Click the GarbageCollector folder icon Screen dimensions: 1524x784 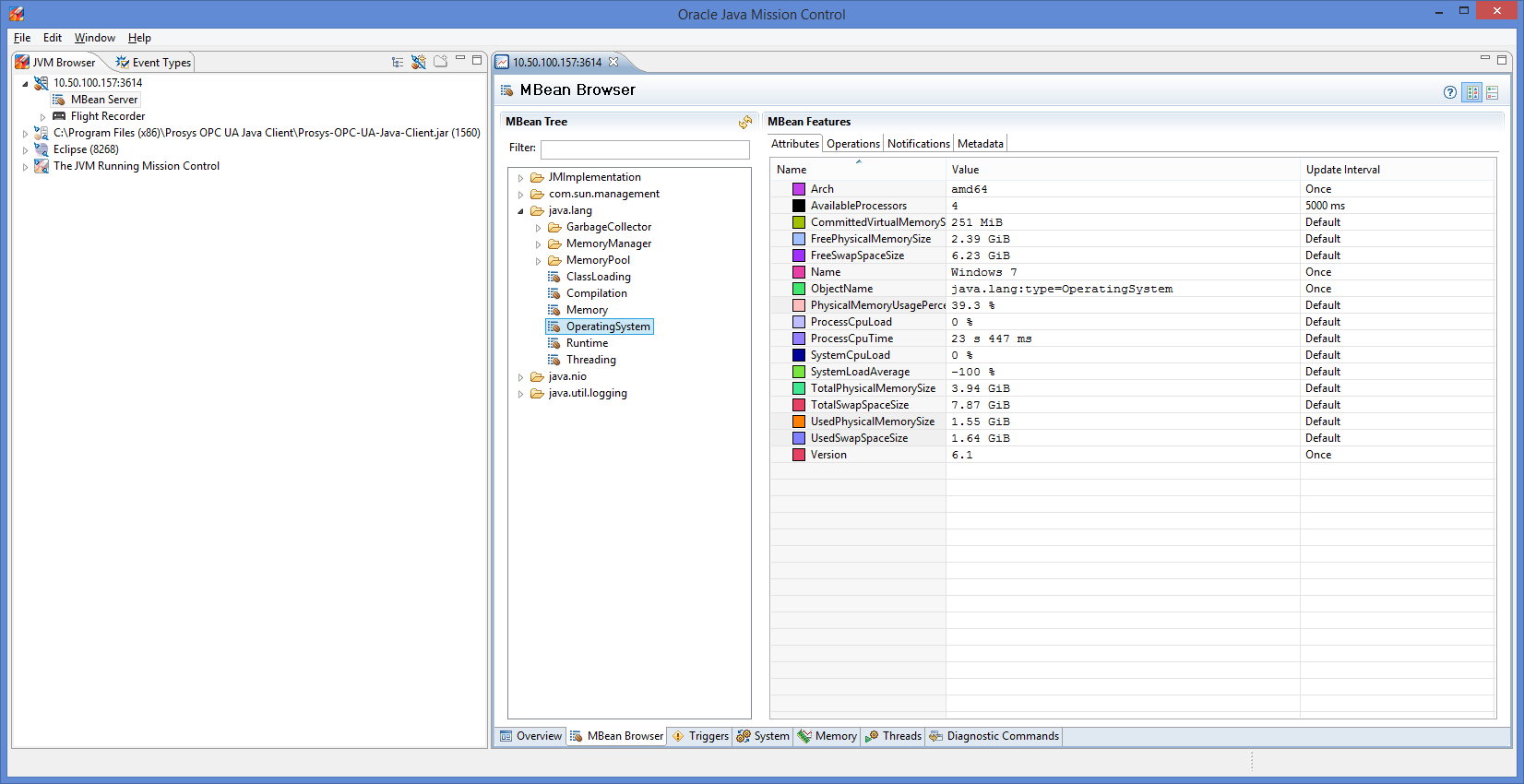pyautogui.click(x=554, y=227)
